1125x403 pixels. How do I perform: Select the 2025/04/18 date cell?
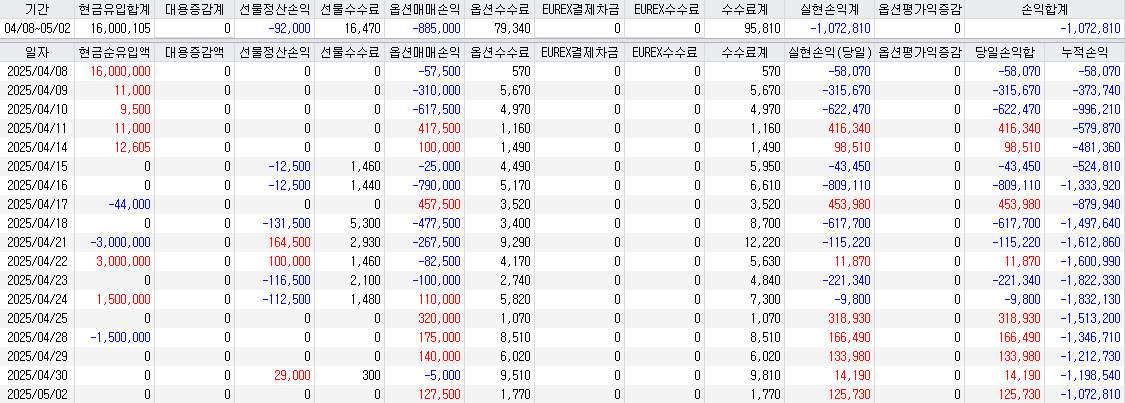point(36,224)
